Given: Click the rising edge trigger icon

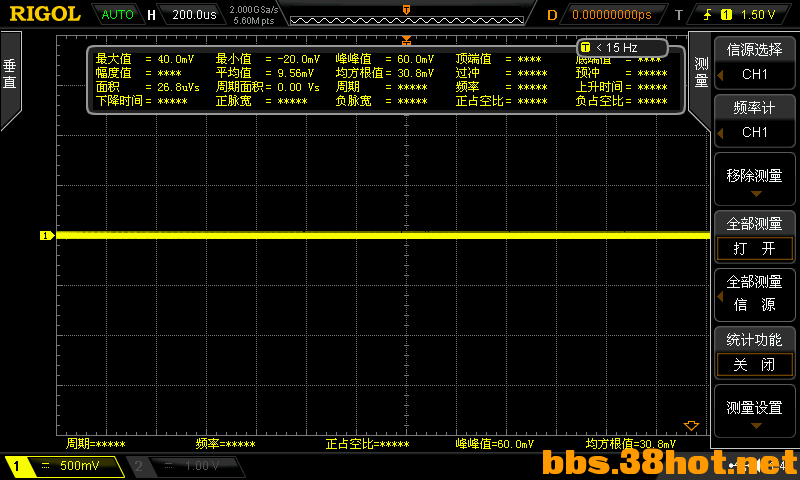Looking at the screenshot, I should click(x=707, y=15).
